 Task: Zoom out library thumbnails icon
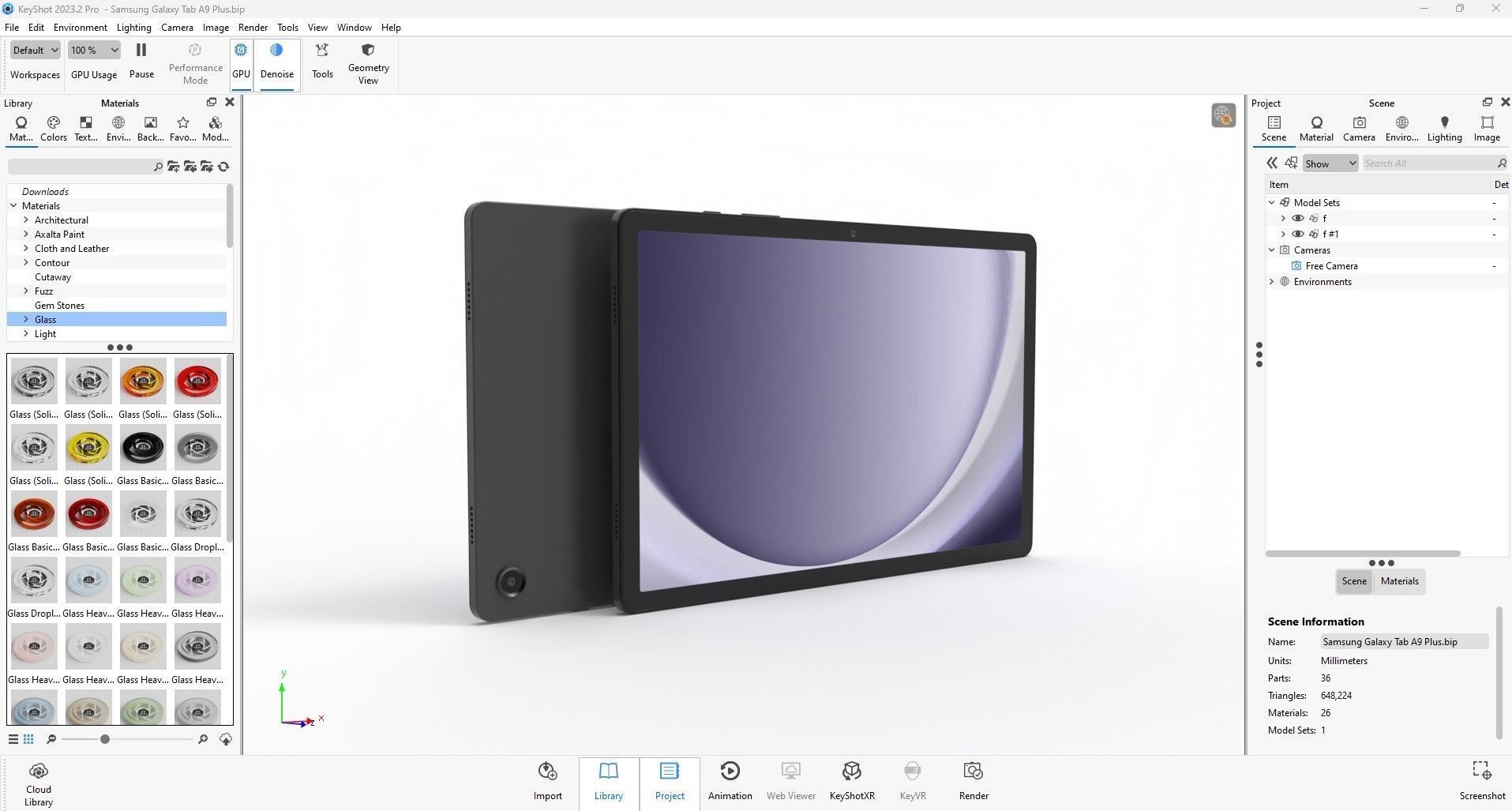51,739
